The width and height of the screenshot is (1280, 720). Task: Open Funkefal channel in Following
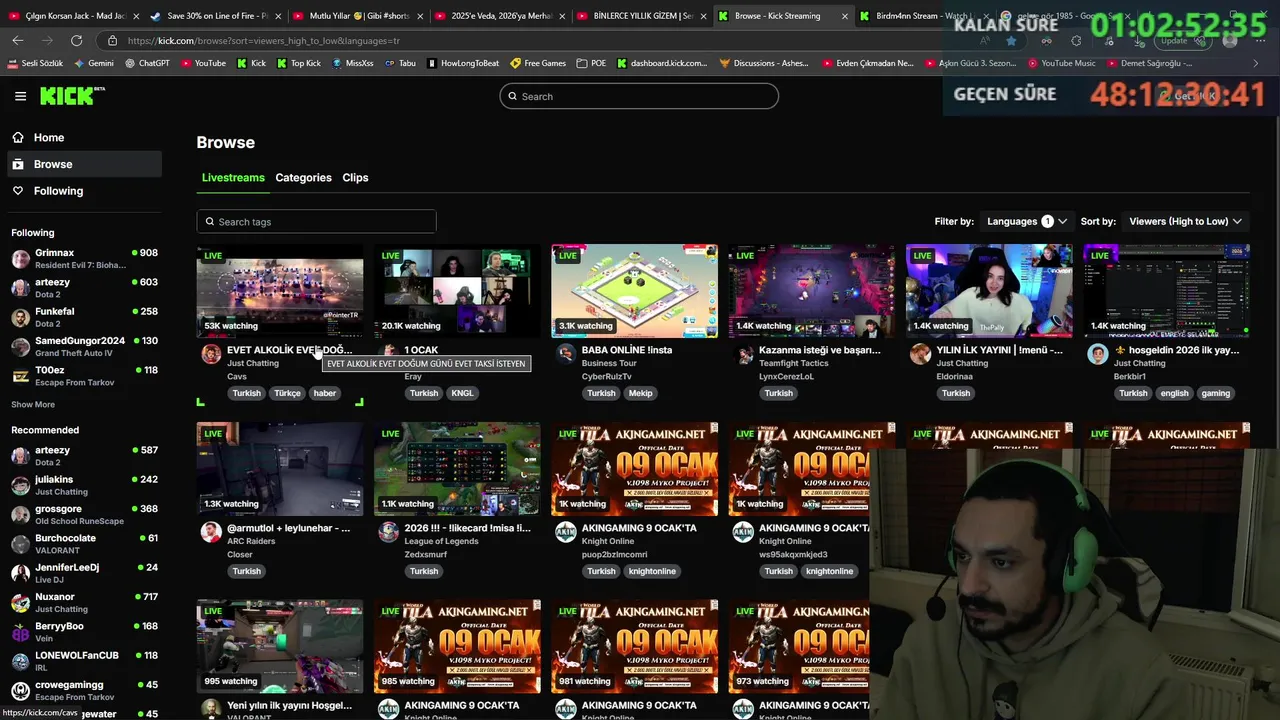tap(84, 317)
